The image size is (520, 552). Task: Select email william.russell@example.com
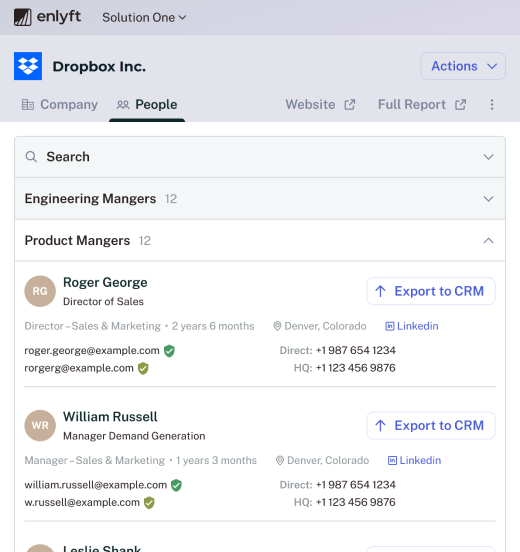(x=95, y=485)
